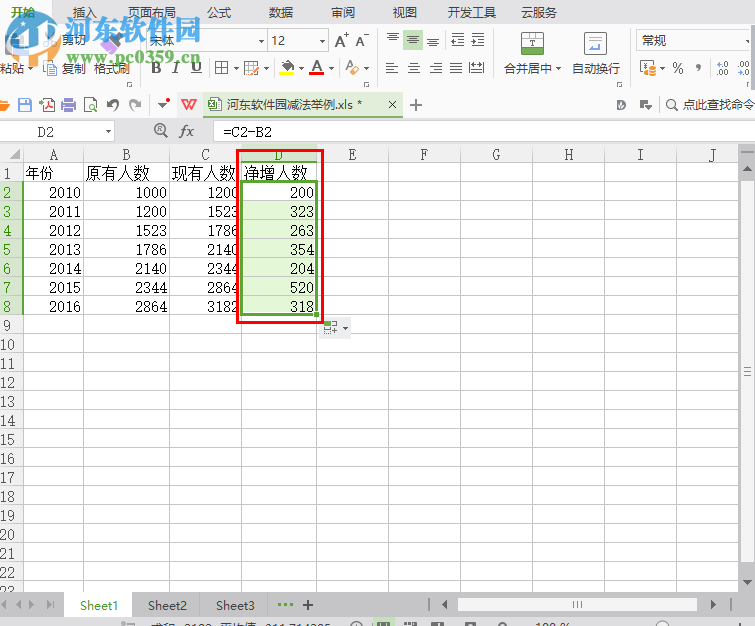Click the Merge and Center icon

click(533, 44)
